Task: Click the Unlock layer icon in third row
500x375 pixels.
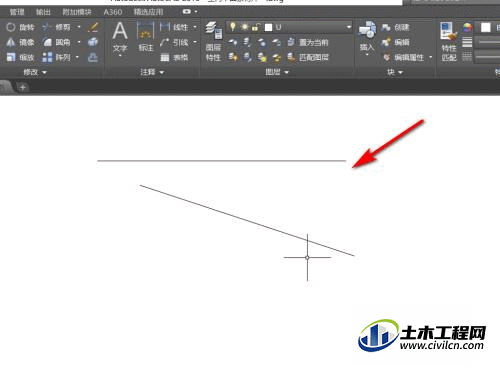Action: pyautogui.click(x=276, y=57)
